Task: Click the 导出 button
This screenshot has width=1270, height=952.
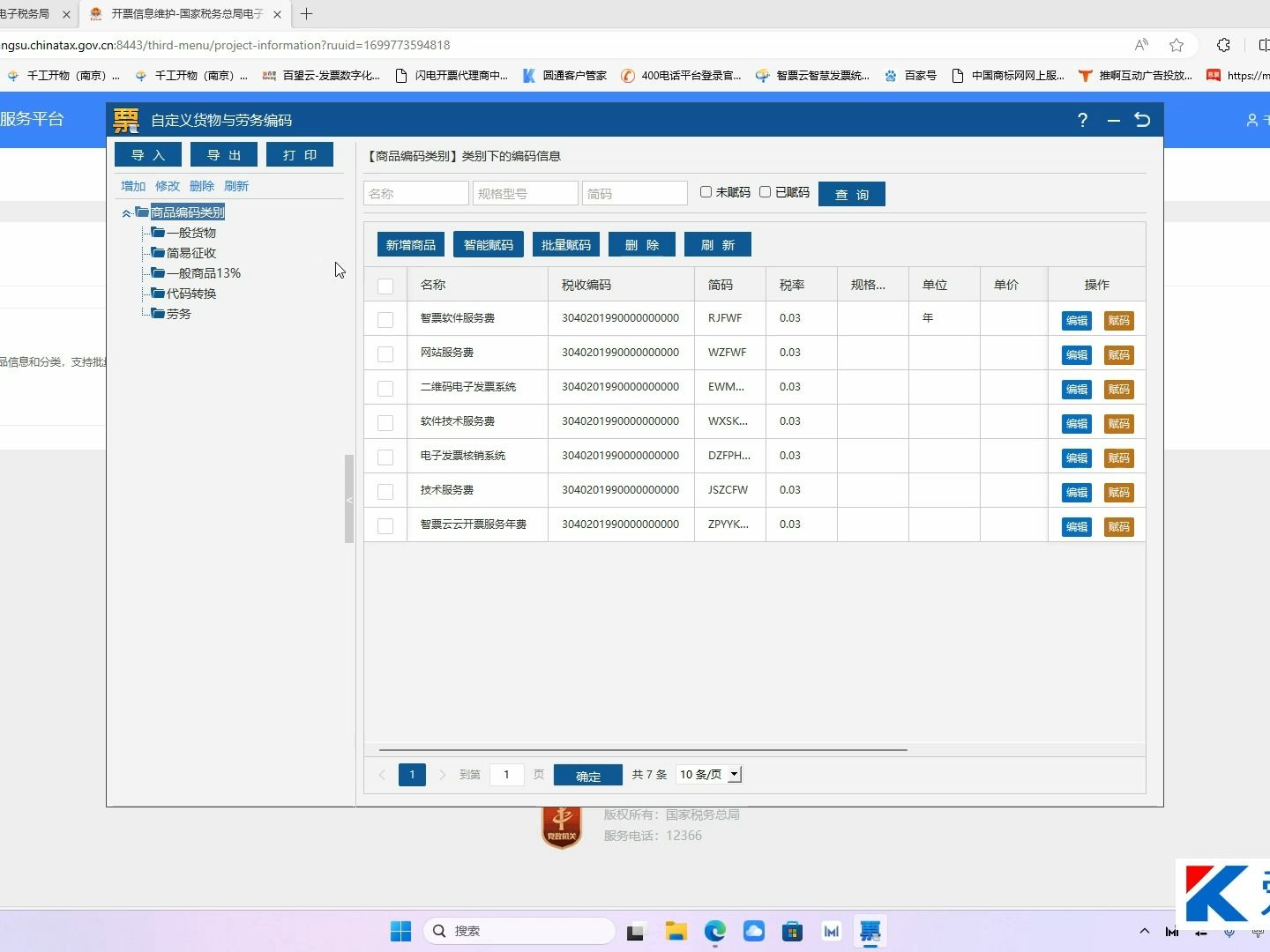Action: point(224,154)
